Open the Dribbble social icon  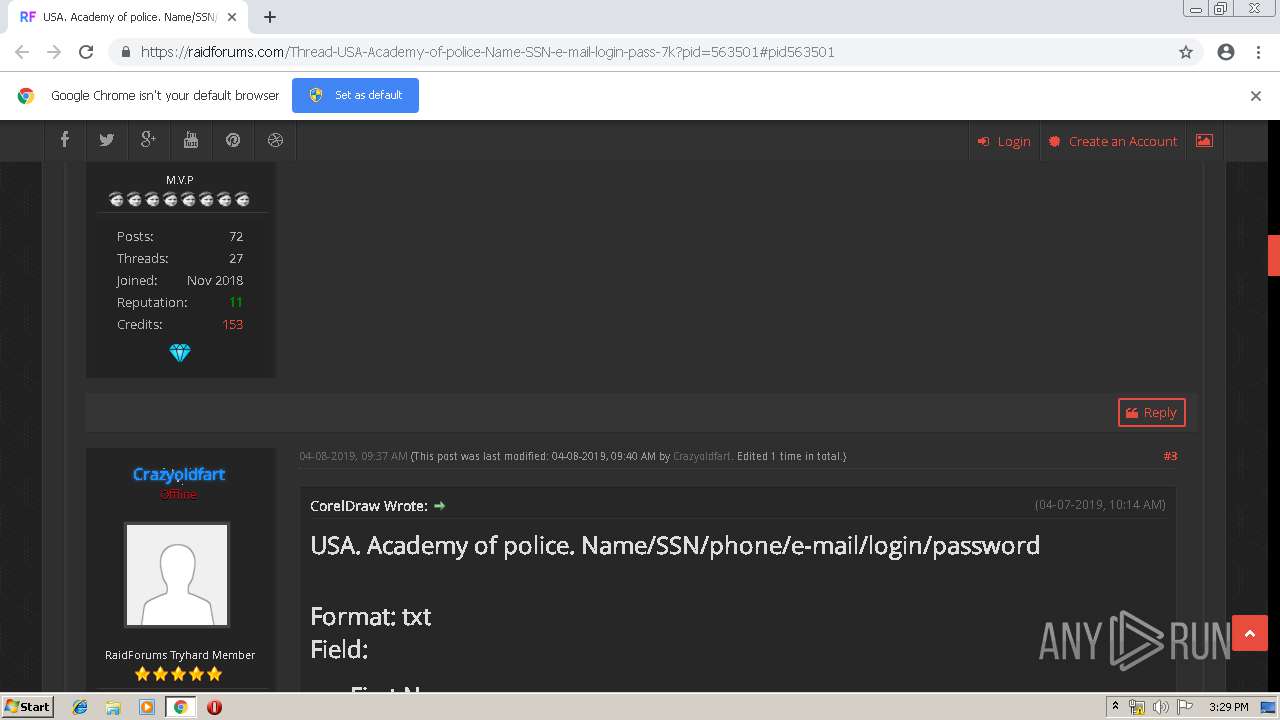(x=275, y=140)
